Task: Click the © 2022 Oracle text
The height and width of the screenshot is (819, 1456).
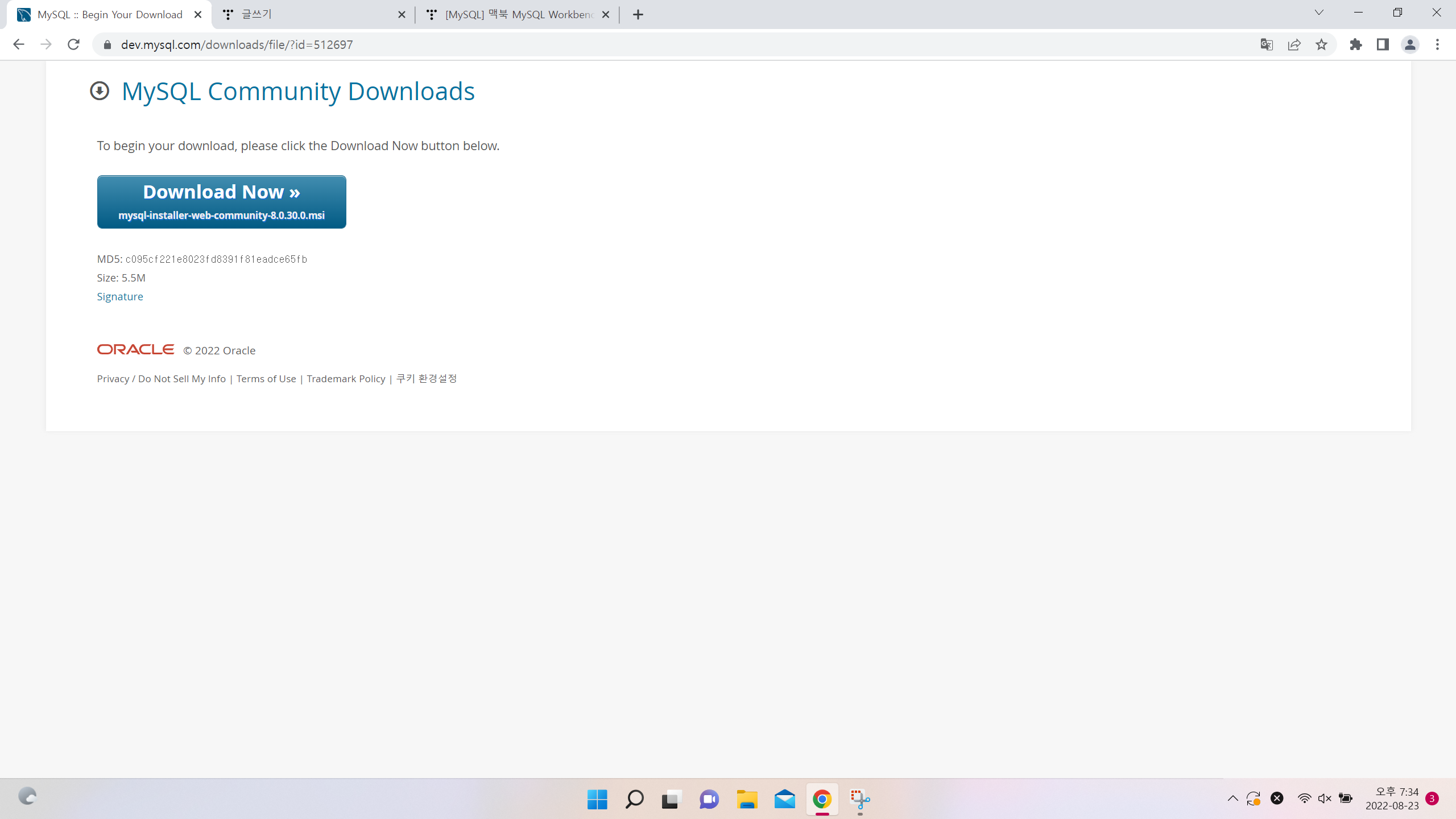Action: [220, 350]
